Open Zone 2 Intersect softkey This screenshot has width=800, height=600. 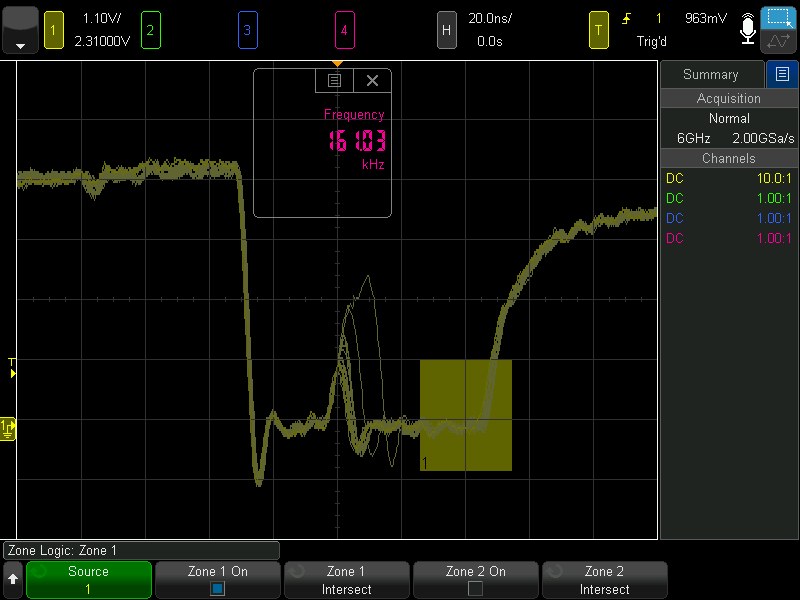(605, 580)
